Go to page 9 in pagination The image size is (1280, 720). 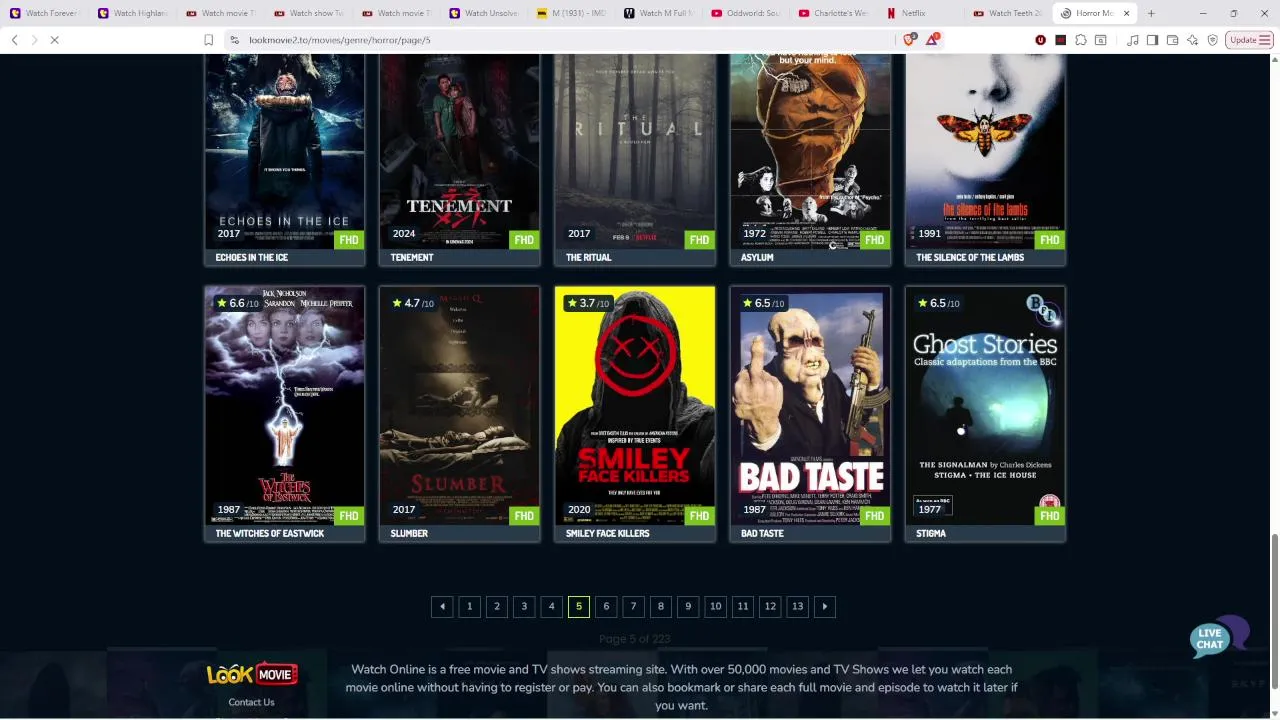coord(688,606)
